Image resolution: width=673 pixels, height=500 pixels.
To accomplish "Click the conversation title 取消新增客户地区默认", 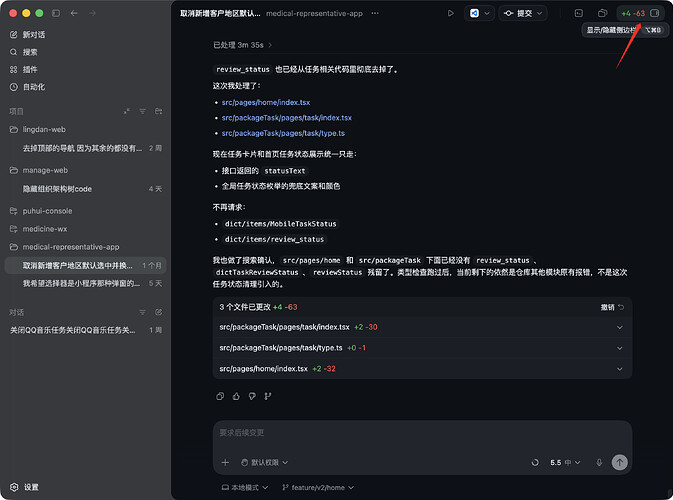I will click(220, 13).
